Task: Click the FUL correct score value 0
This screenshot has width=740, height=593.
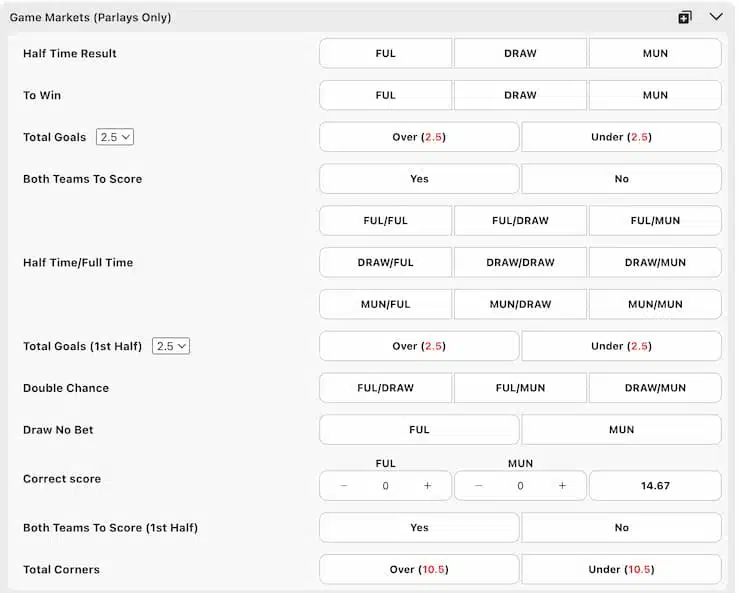Action: 386,485
